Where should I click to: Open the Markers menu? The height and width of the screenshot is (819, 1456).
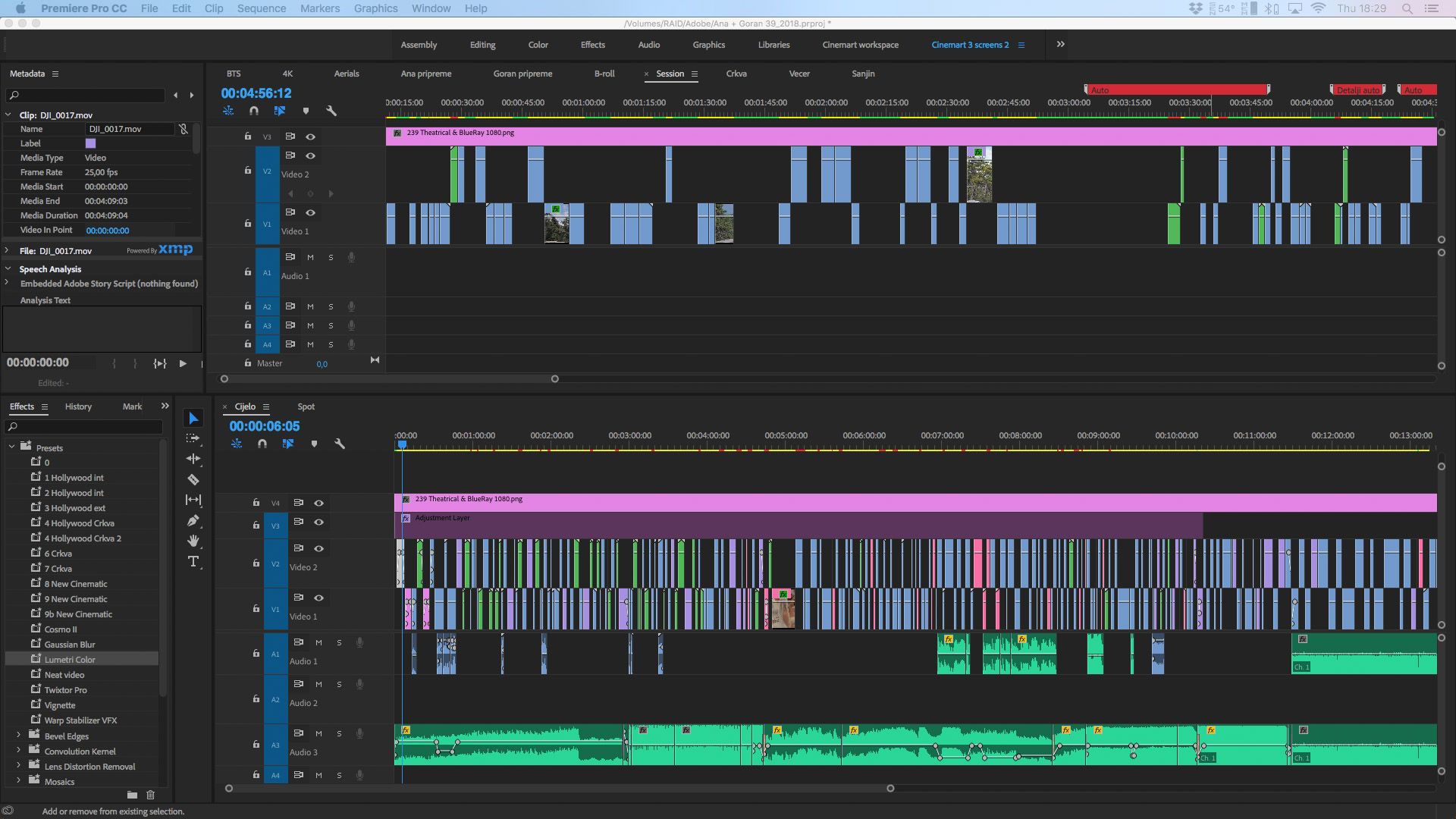tap(320, 8)
